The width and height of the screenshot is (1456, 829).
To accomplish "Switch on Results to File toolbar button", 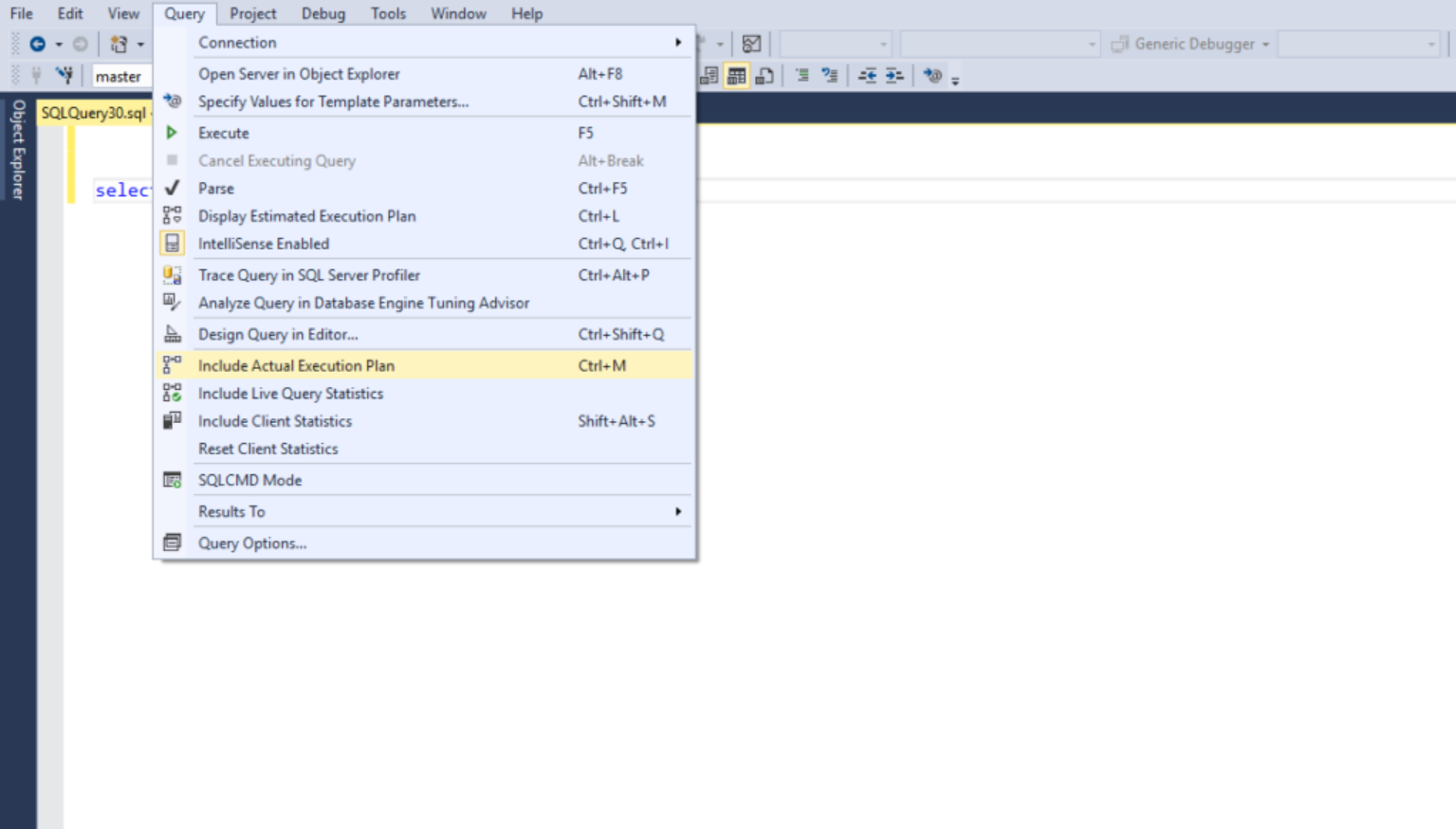I will pyautogui.click(x=765, y=76).
